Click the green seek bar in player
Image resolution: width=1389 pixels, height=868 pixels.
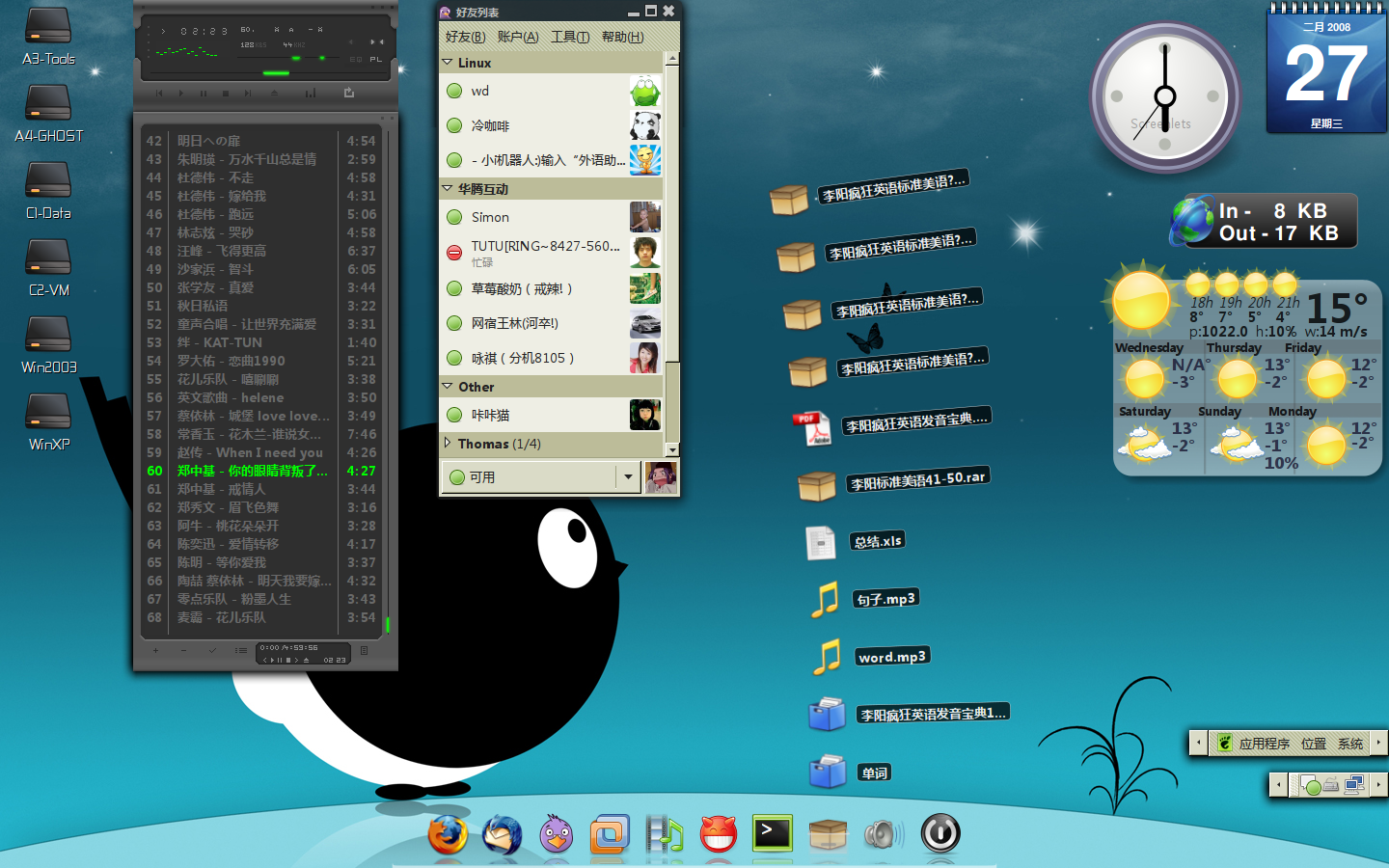pos(276,72)
